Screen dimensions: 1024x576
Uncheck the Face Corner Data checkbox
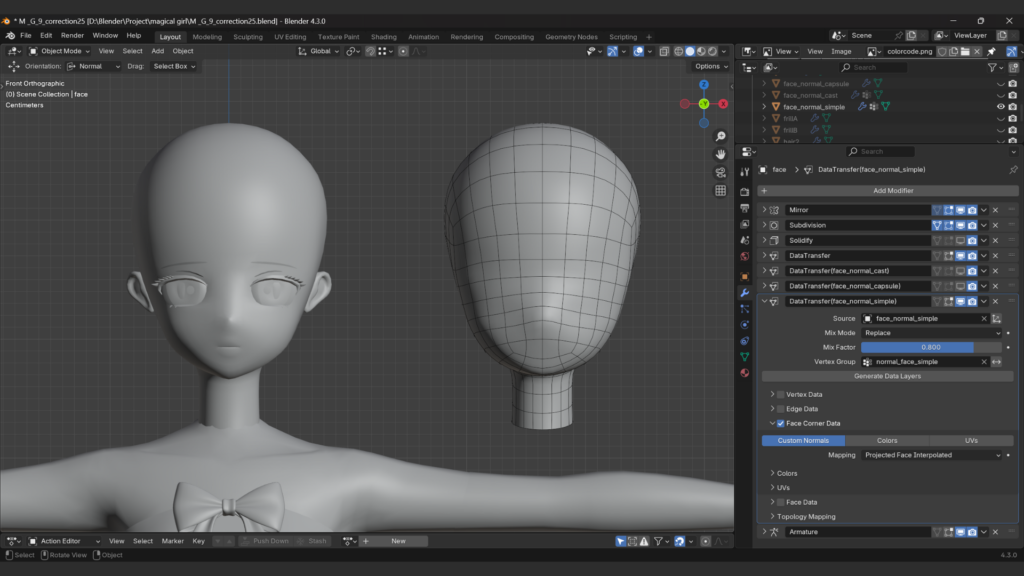point(781,423)
